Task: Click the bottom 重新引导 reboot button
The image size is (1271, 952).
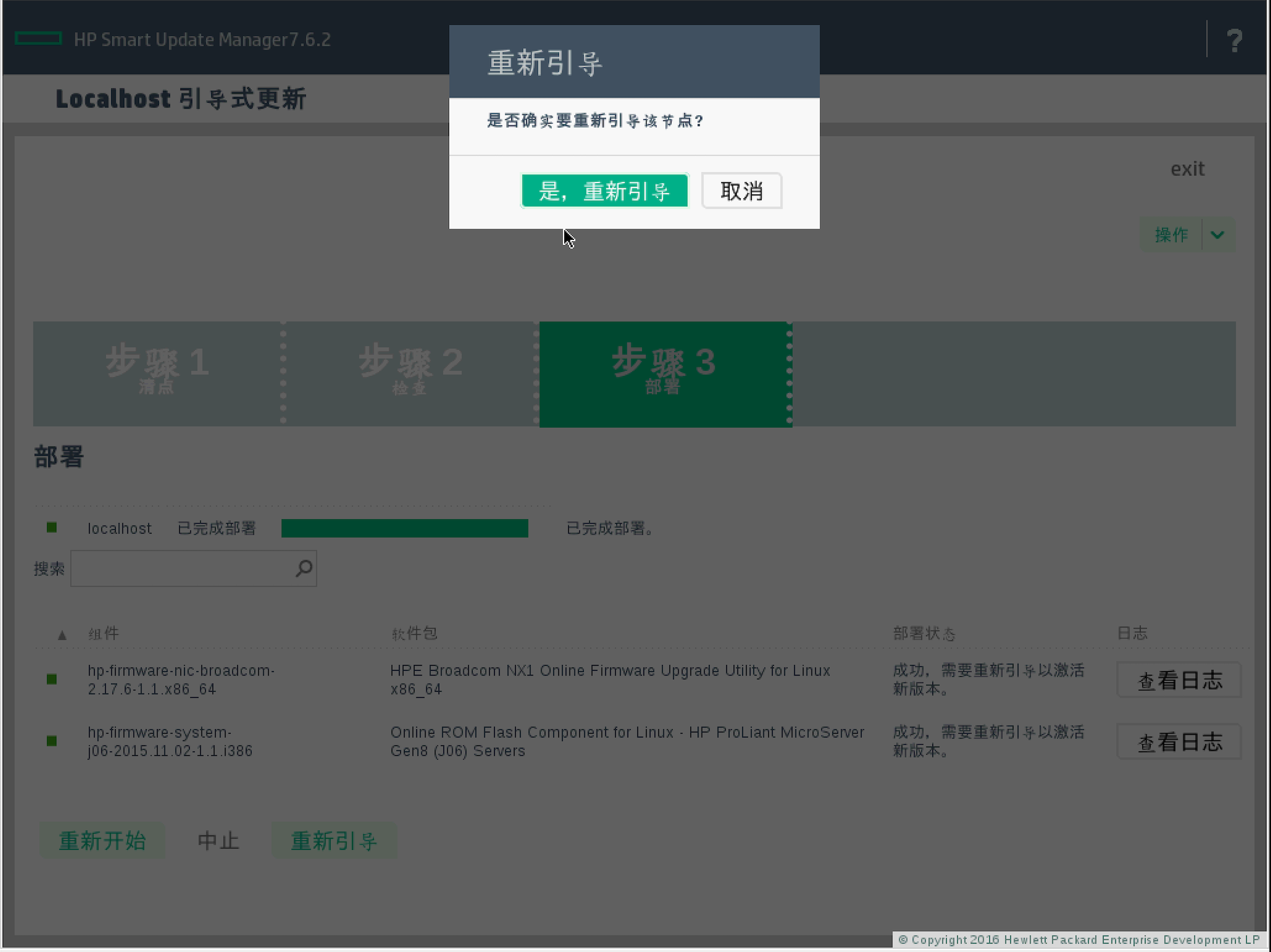Action: (x=334, y=841)
